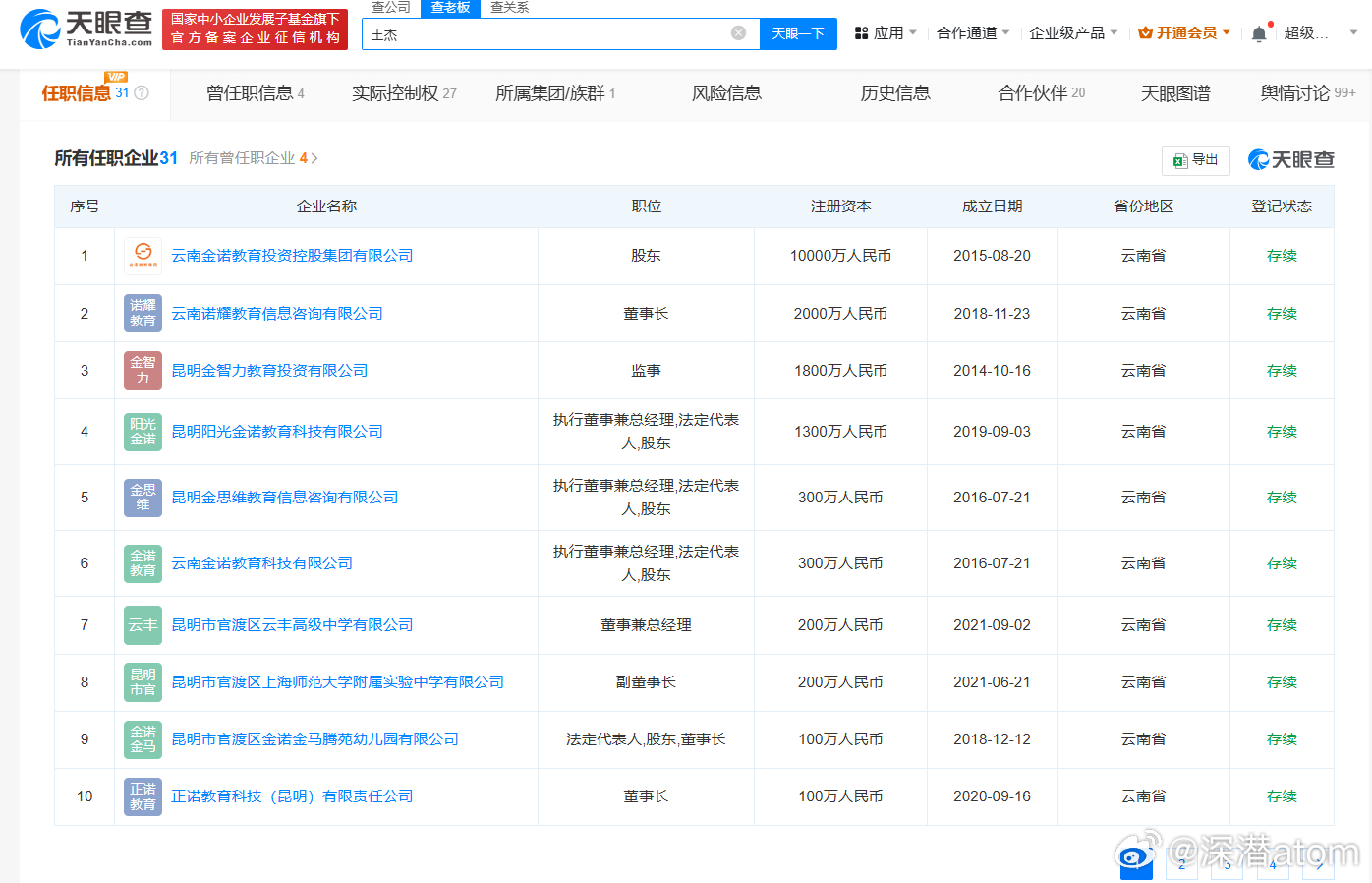The height and width of the screenshot is (883, 1372).
Task: Click the 超级 user account name
Action: tap(1306, 33)
